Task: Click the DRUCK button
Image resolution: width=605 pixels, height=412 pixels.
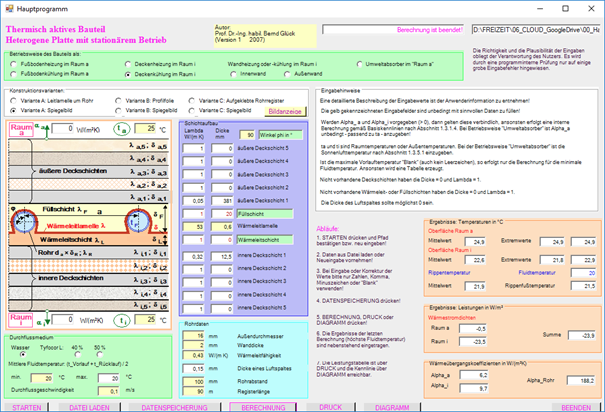Action: point(330,407)
